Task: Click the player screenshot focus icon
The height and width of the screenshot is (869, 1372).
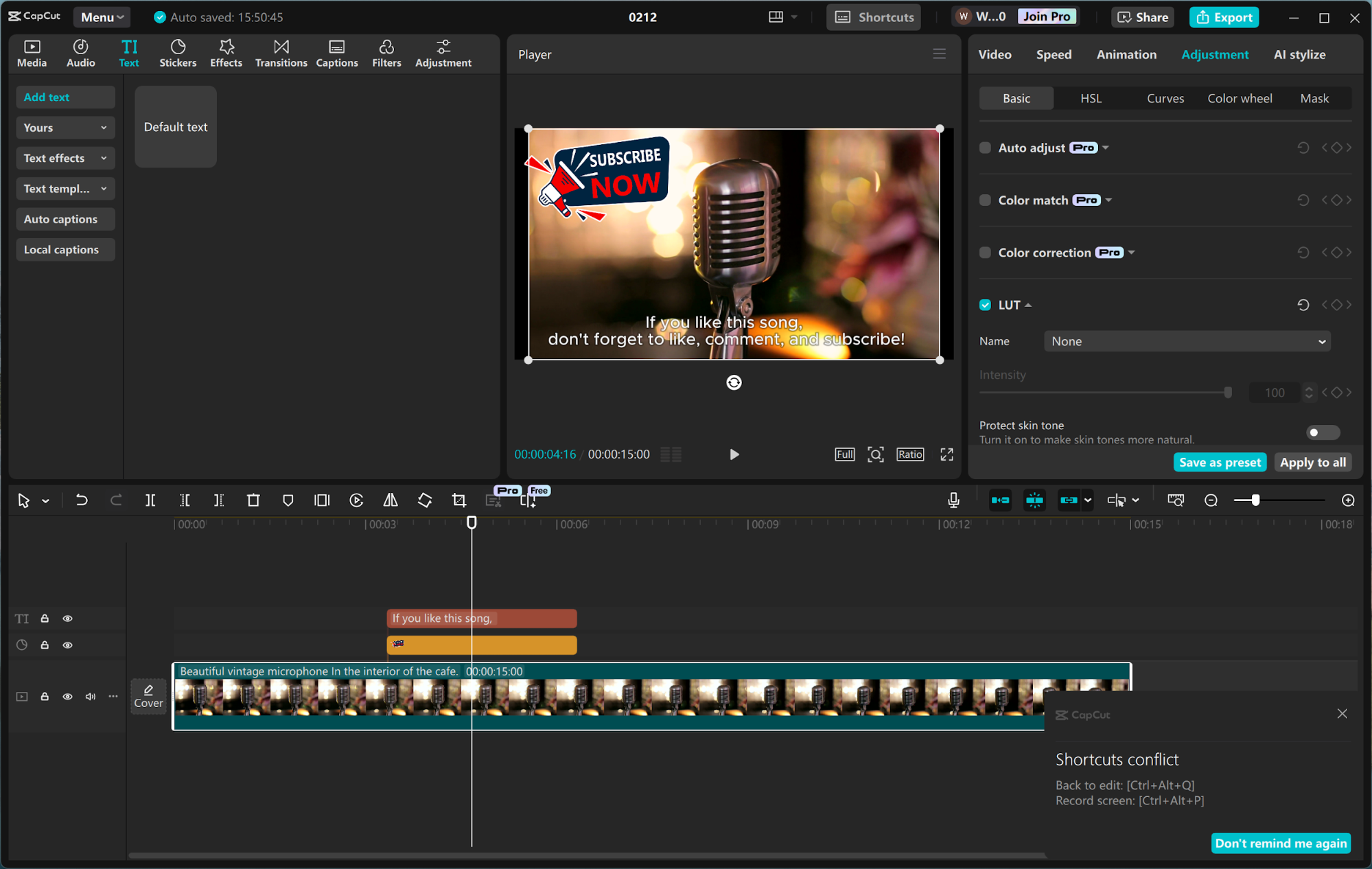Action: (875, 454)
